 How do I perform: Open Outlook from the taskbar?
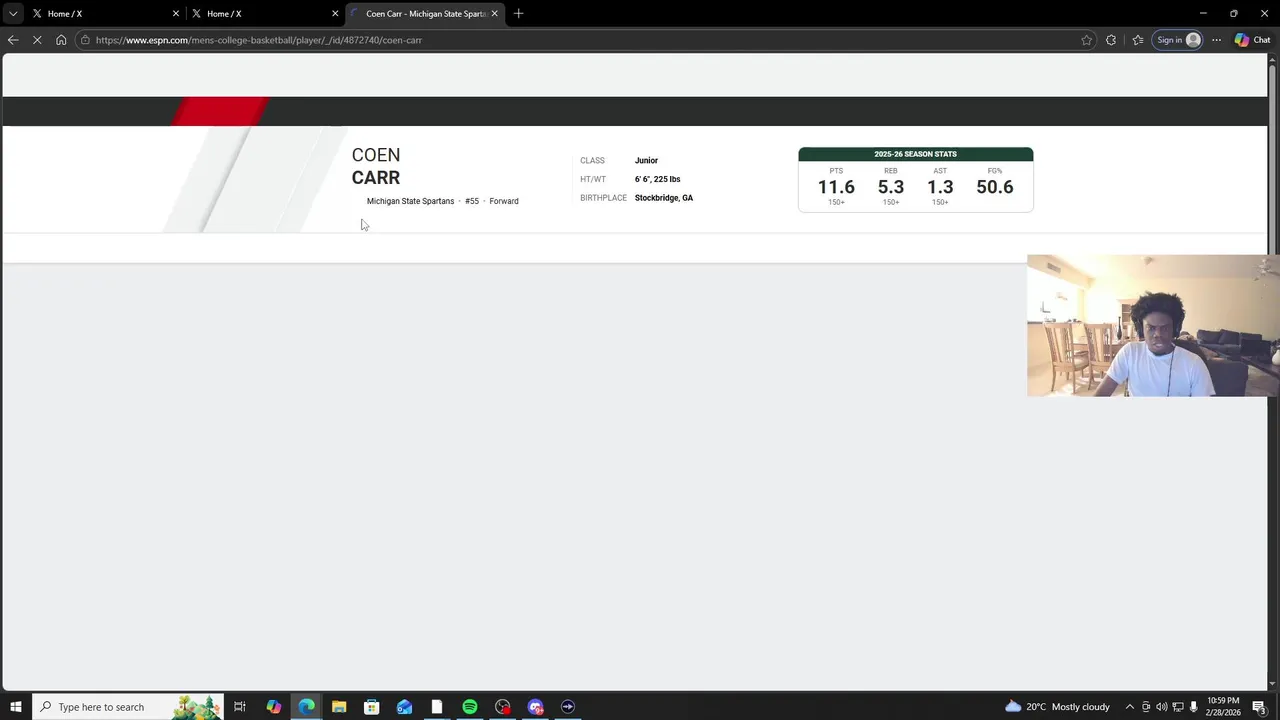(404, 707)
